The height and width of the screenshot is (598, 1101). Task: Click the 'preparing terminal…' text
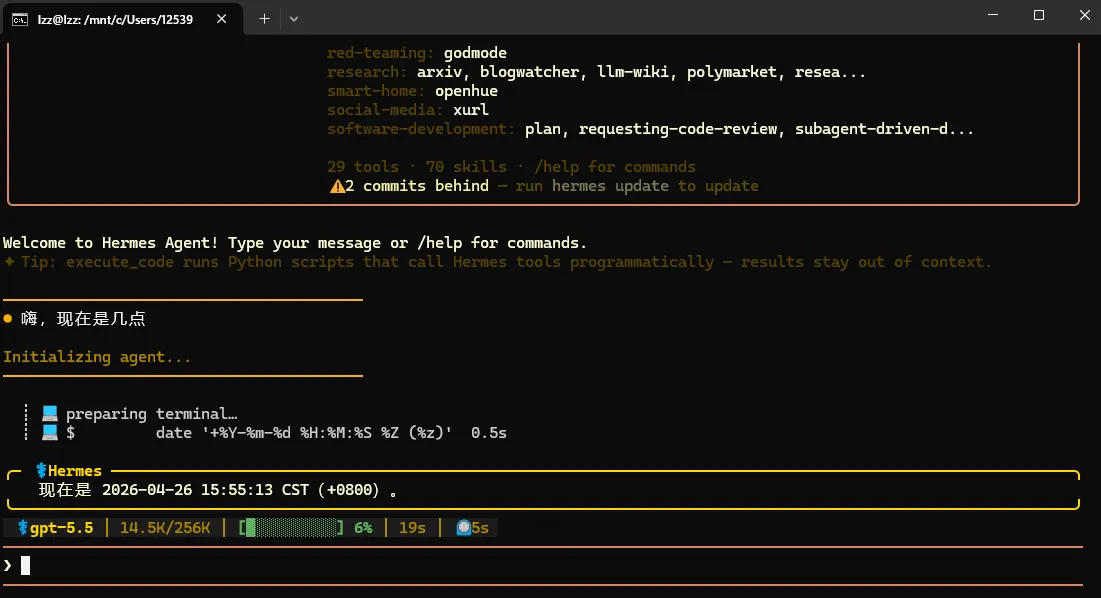click(152, 413)
